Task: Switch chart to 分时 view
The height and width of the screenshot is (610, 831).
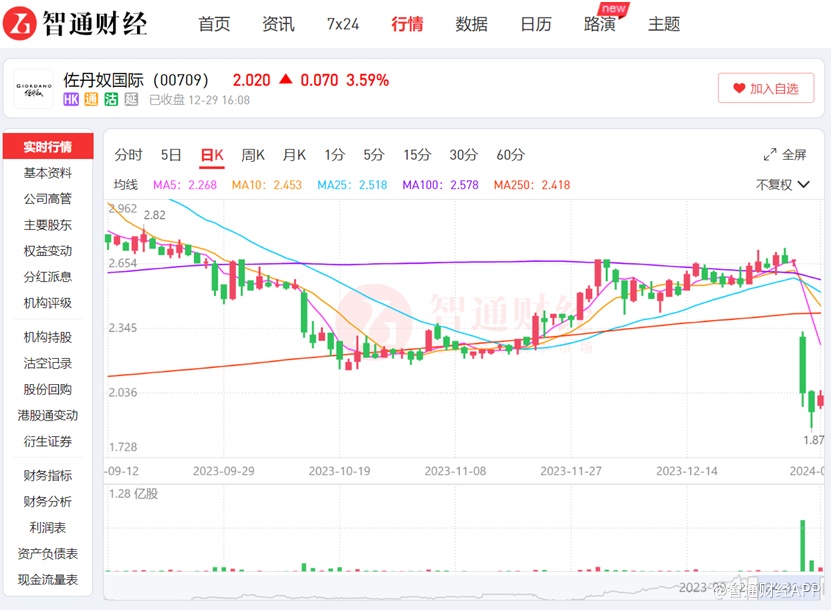Action: (x=128, y=155)
